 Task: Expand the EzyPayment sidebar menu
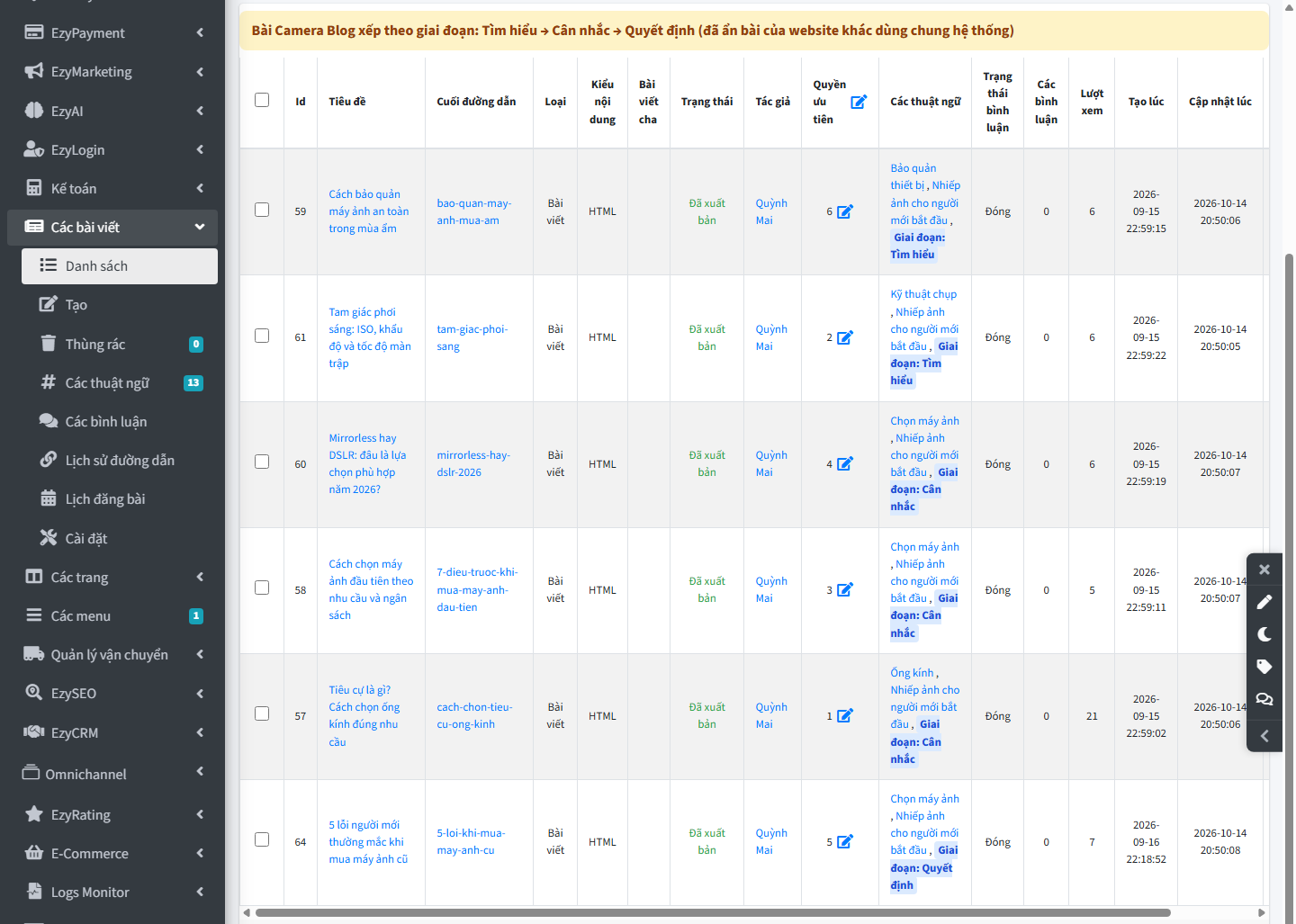pyautogui.click(x=112, y=32)
